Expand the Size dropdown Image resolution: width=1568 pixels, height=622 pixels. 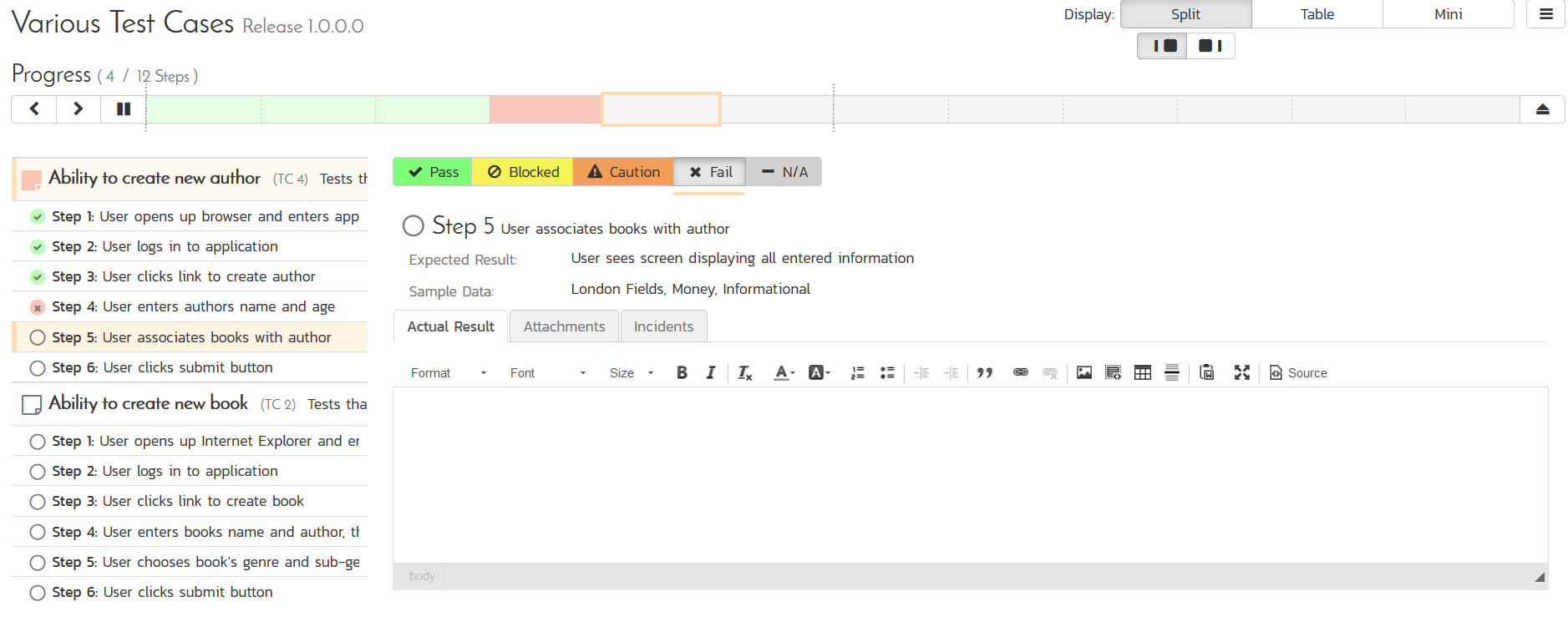pos(631,373)
